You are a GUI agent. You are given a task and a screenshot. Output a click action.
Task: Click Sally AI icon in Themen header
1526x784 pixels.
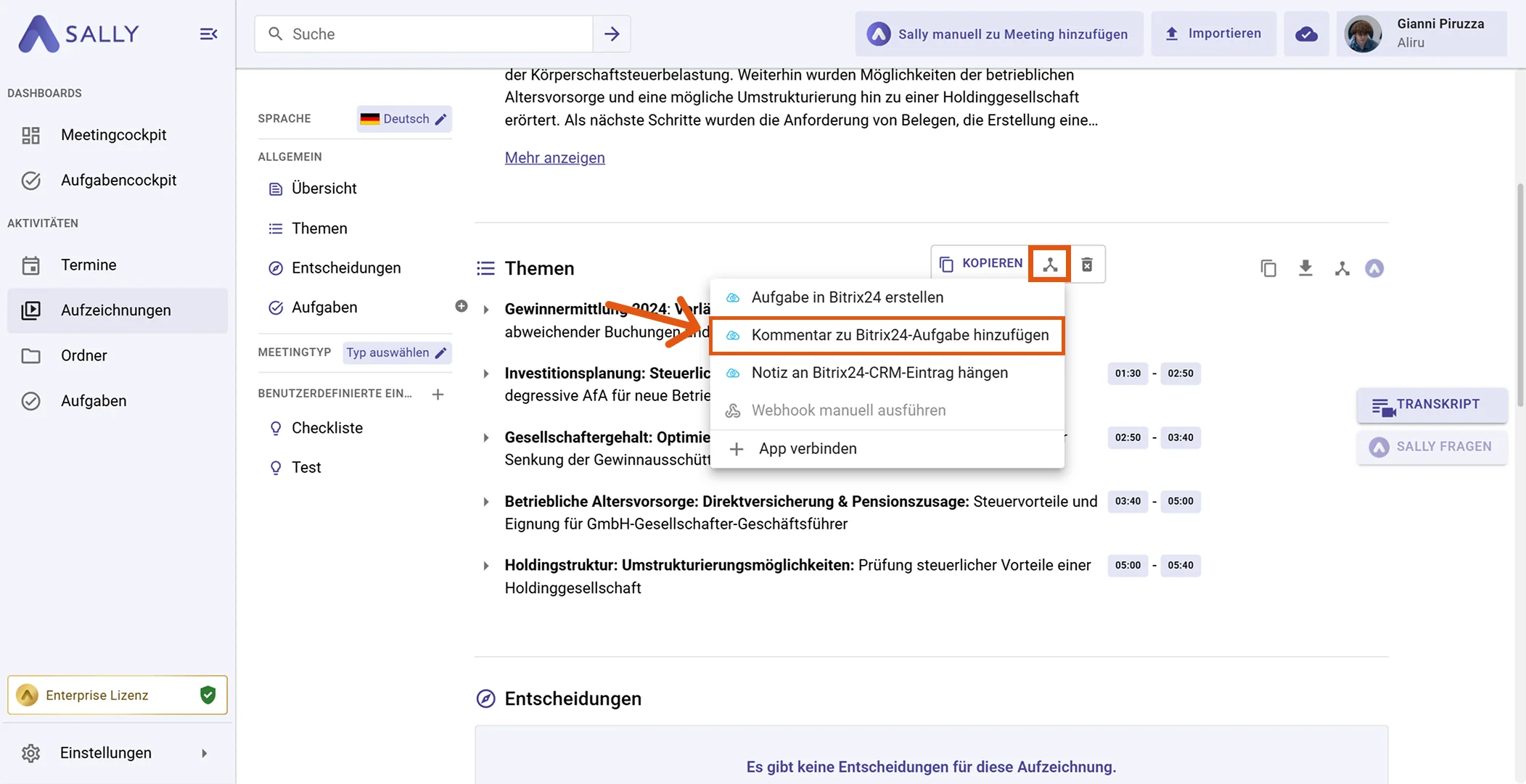click(x=1374, y=268)
